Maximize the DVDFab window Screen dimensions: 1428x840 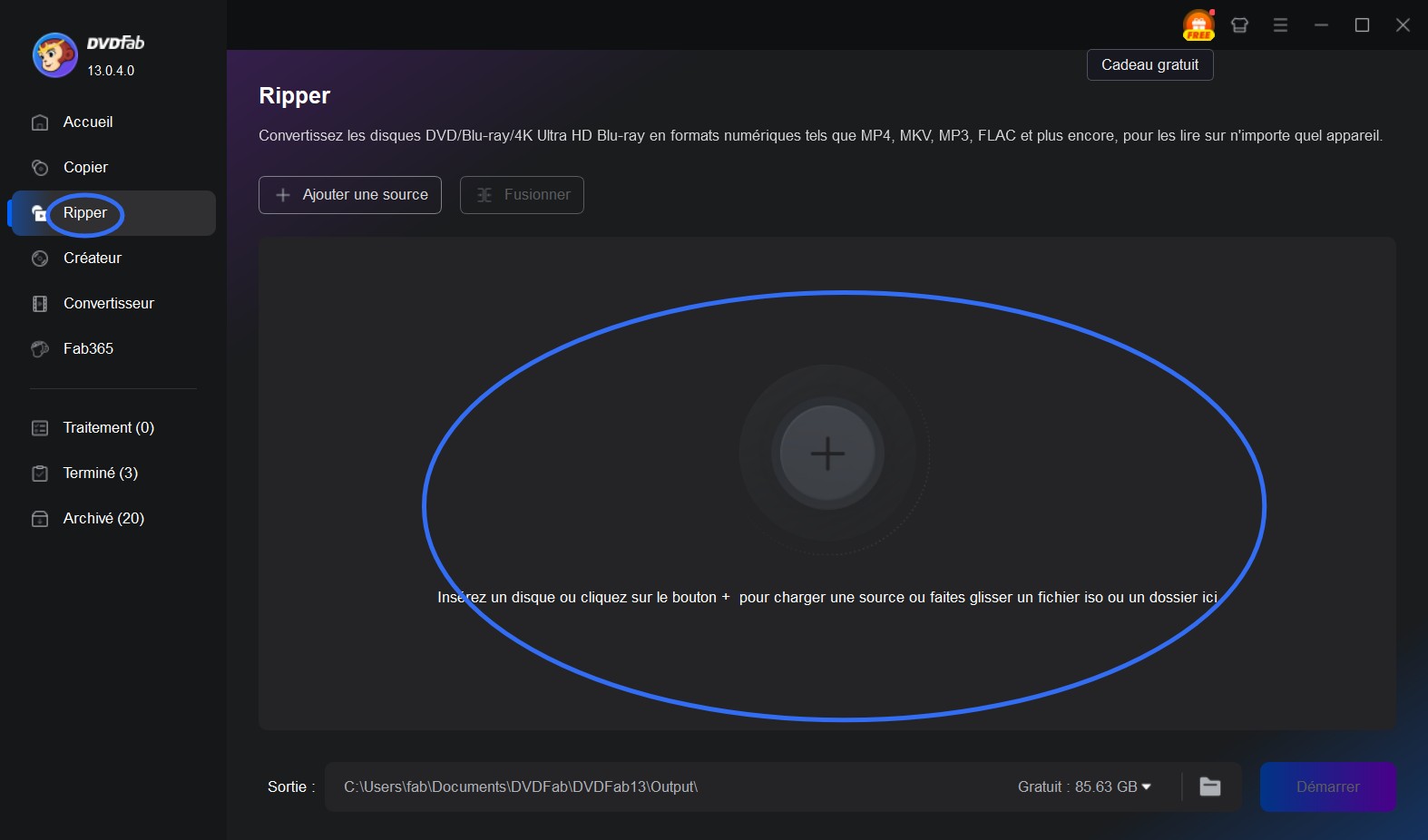pos(1362,25)
